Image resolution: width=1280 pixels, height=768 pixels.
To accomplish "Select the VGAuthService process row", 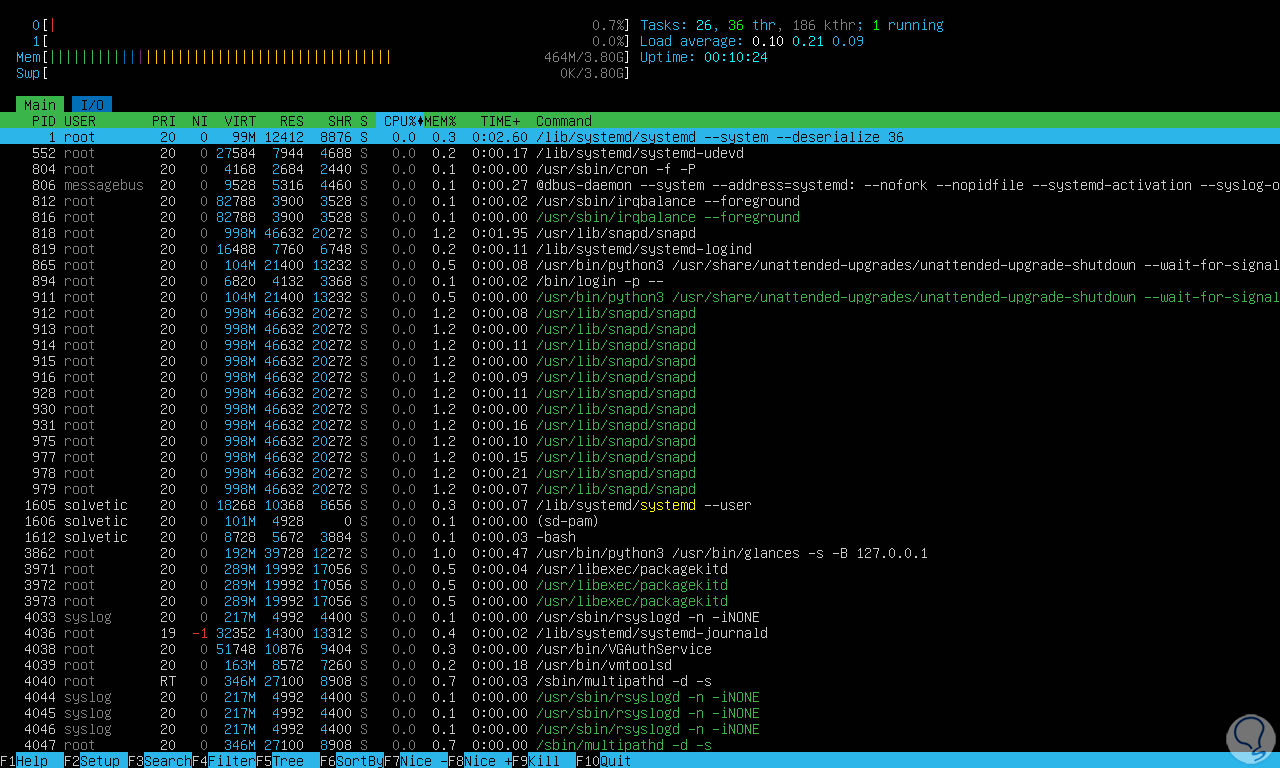I will point(640,649).
